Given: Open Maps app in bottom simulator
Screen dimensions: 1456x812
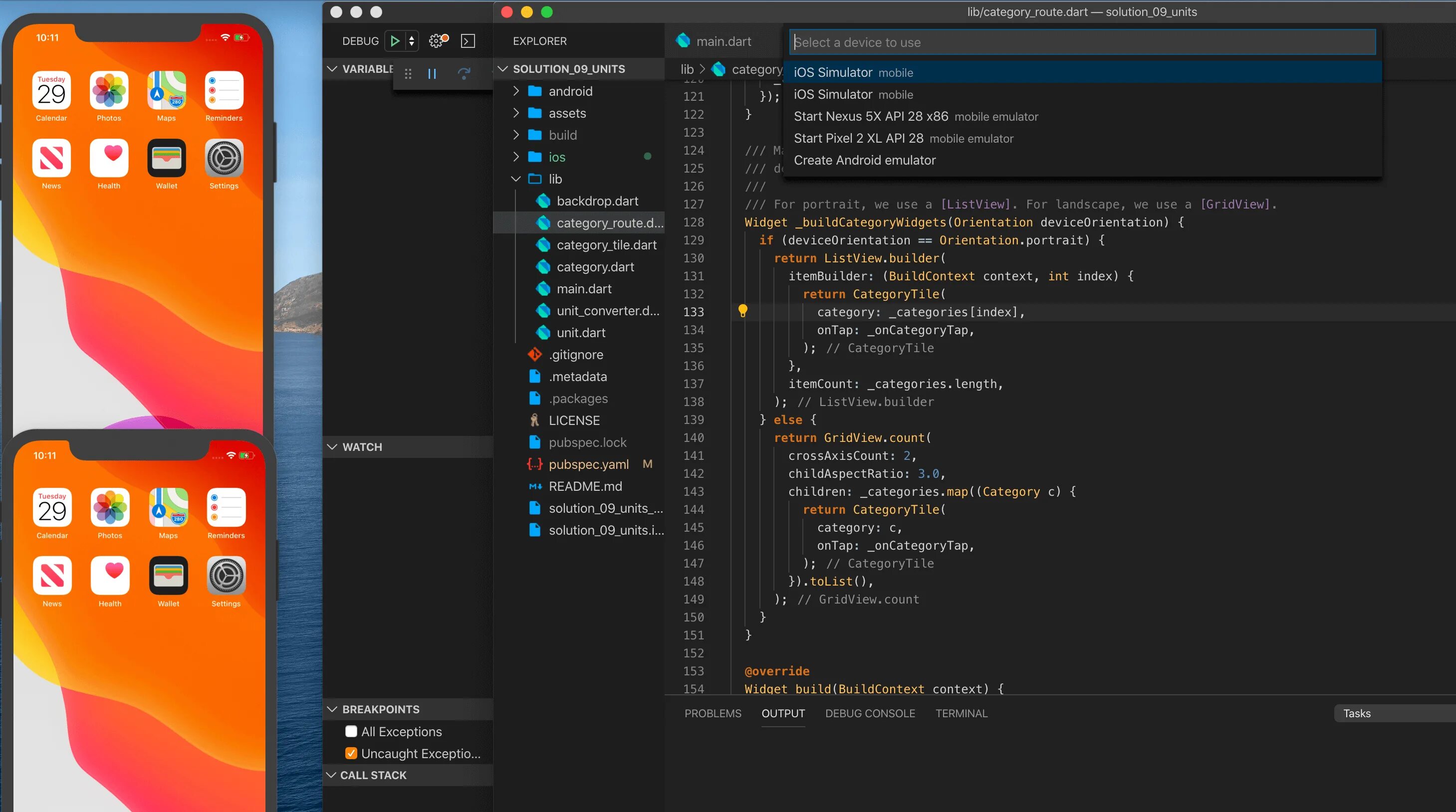Looking at the screenshot, I should (x=169, y=507).
